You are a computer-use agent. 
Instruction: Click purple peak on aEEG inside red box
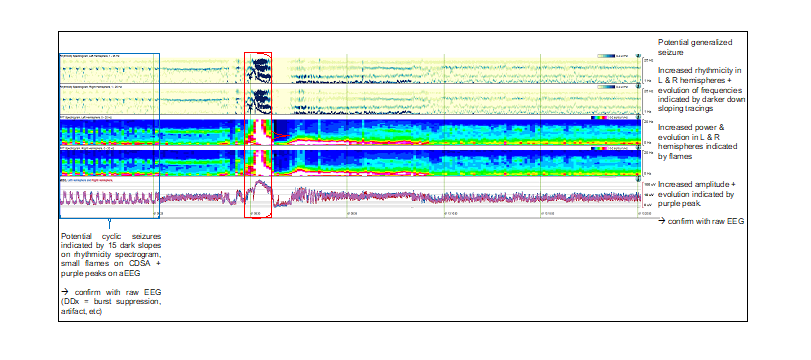(x=261, y=190)
